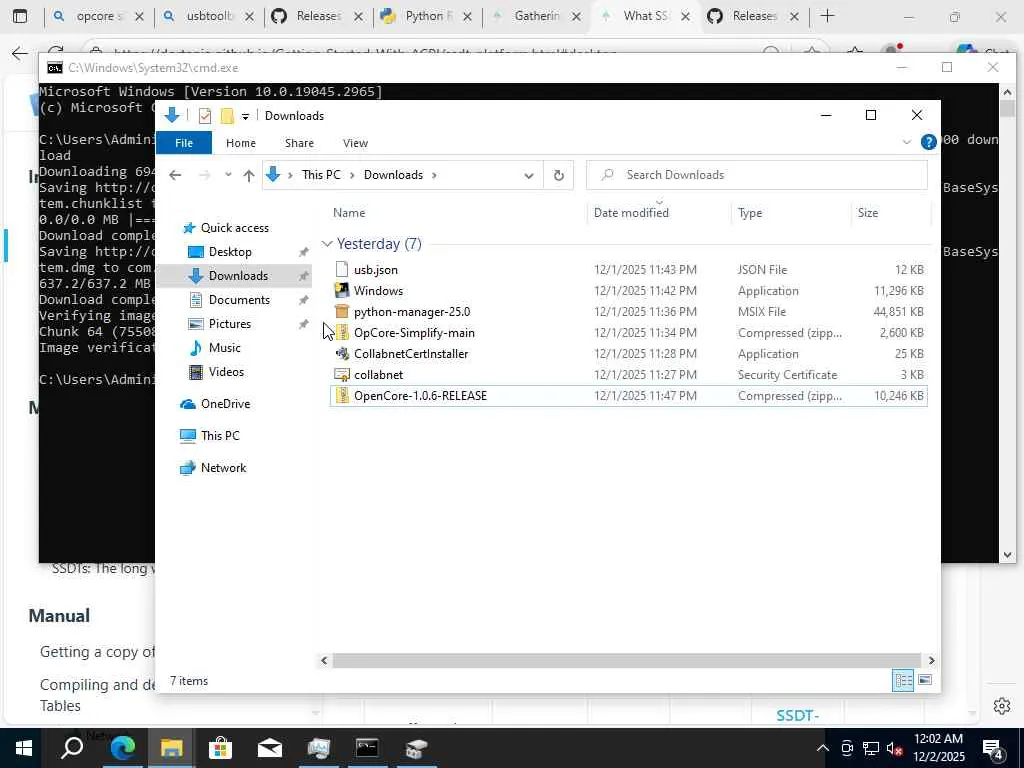The image size is (1024, 768).
Task: Select CollabnetCertInstaller application
Action: [411, 353]
